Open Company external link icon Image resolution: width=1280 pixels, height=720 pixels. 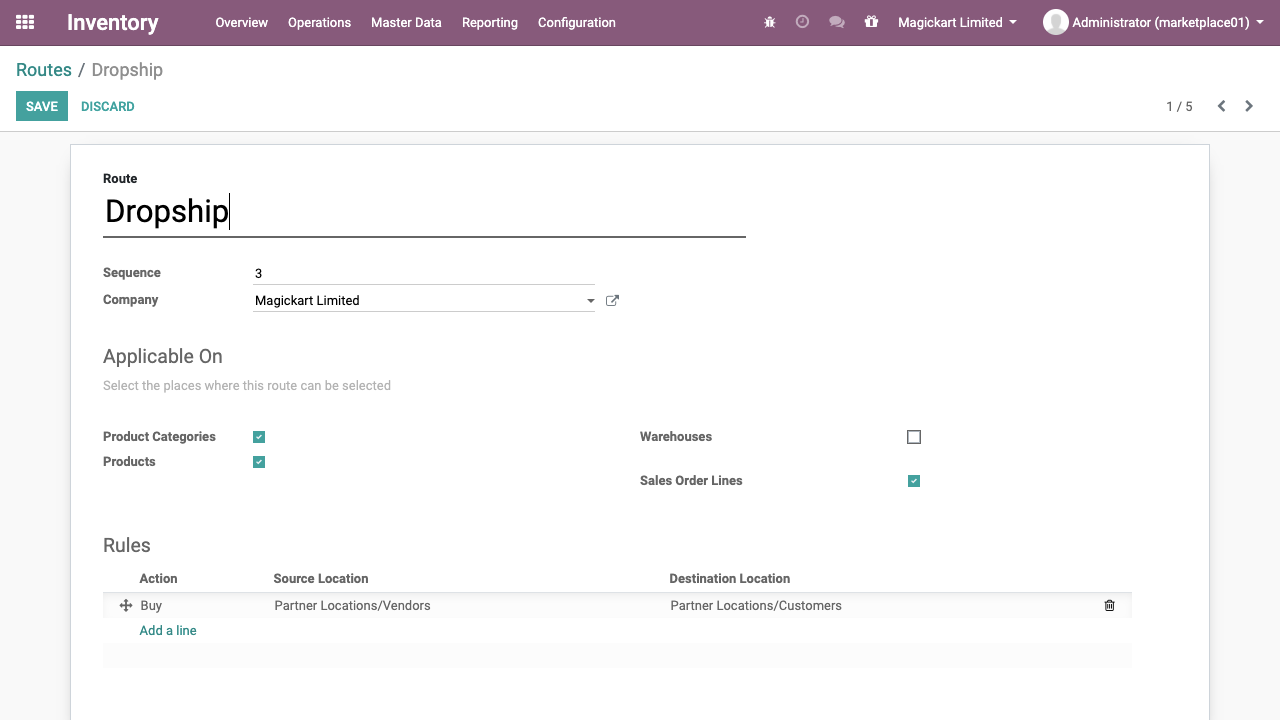tap(612, 301)
